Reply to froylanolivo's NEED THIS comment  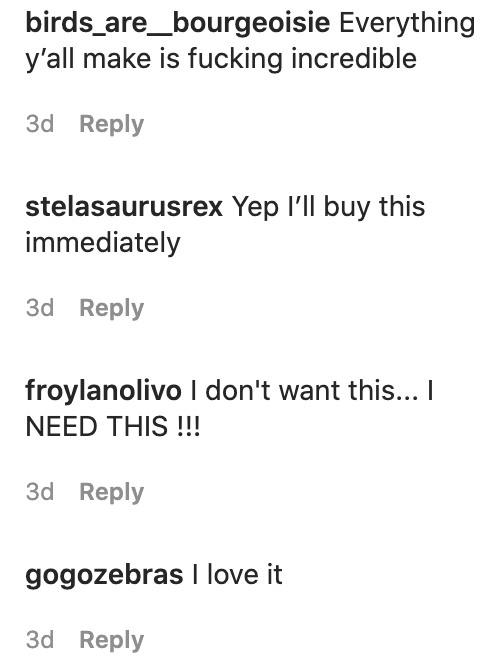tap(111, 492)
